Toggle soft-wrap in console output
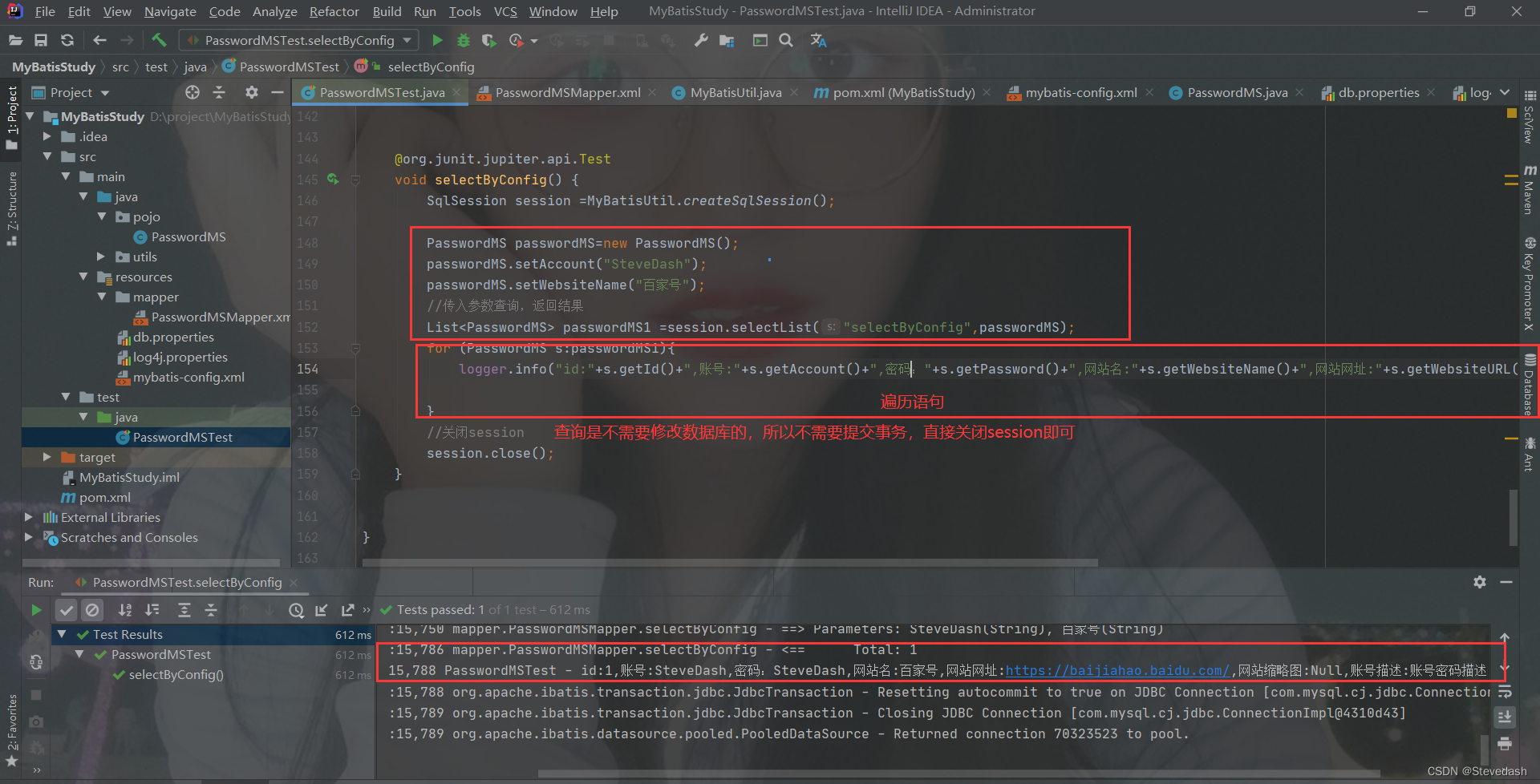This screenshot has width=1540, height=784. click(1505, 691)
